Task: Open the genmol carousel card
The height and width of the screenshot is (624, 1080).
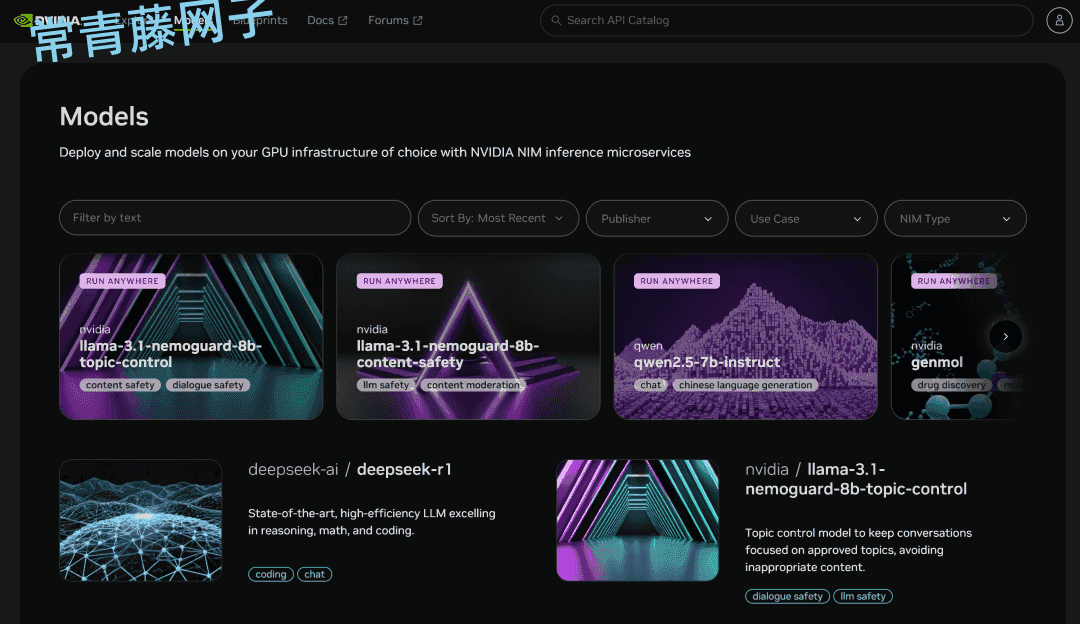Action: [x=957, y=337]
